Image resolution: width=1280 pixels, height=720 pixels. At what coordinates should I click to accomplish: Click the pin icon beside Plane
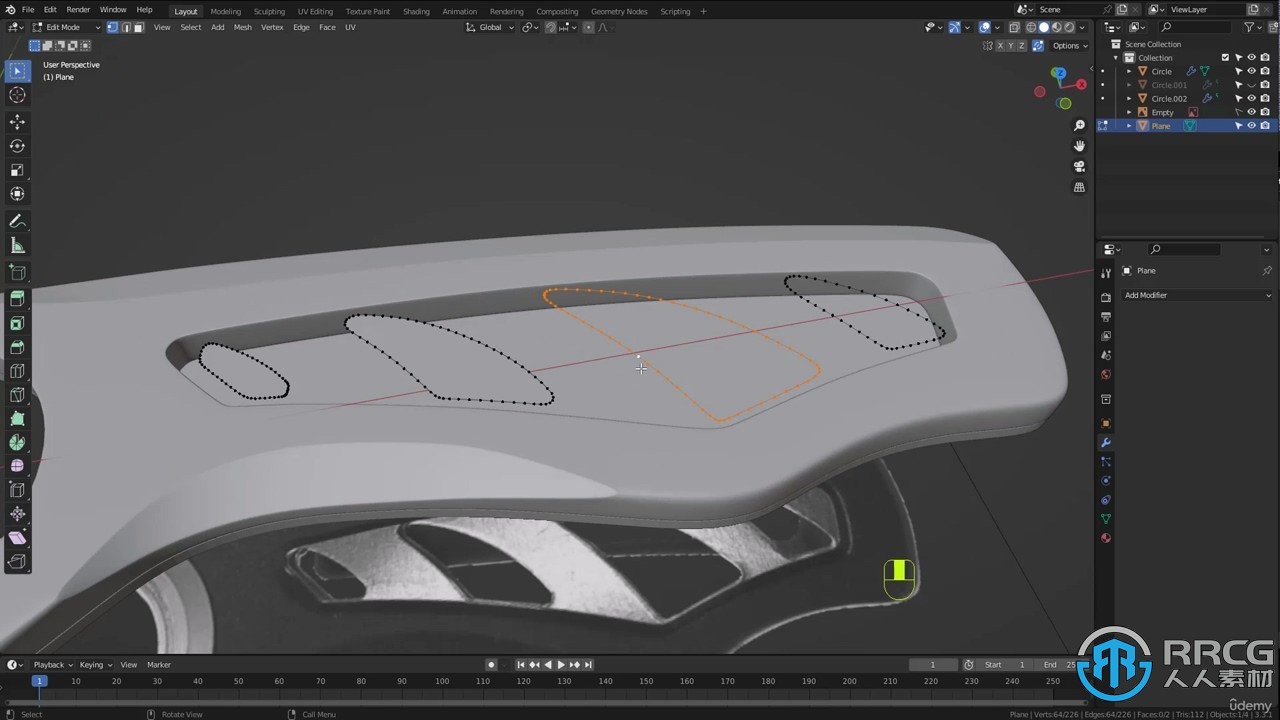tap(1266, 271)
